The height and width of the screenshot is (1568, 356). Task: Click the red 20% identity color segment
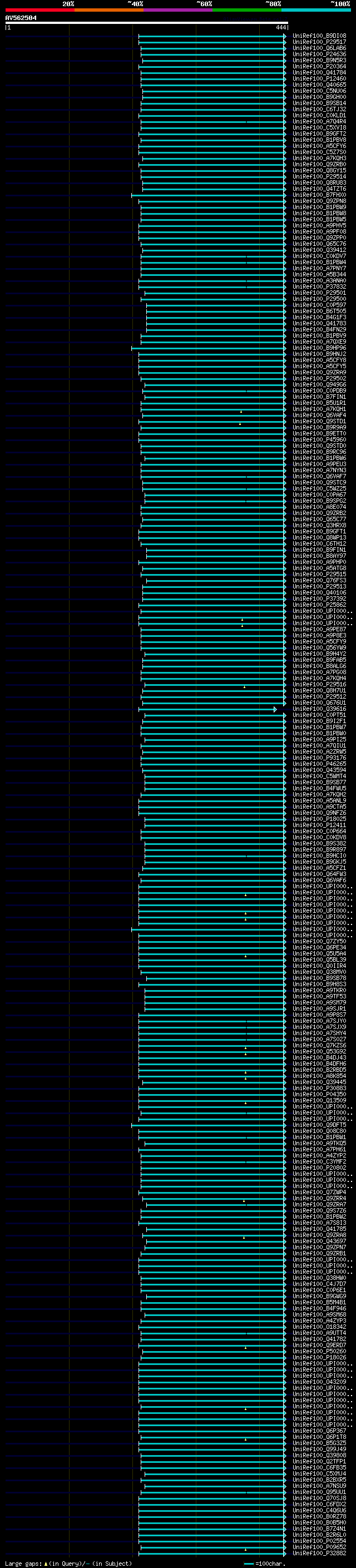click(39, 10)
